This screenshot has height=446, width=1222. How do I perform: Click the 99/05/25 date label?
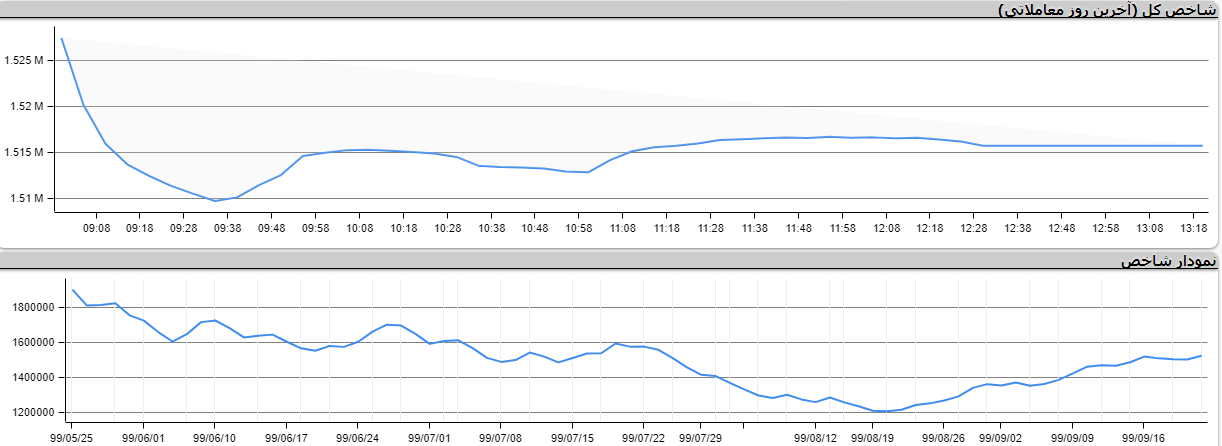[72, 437]
